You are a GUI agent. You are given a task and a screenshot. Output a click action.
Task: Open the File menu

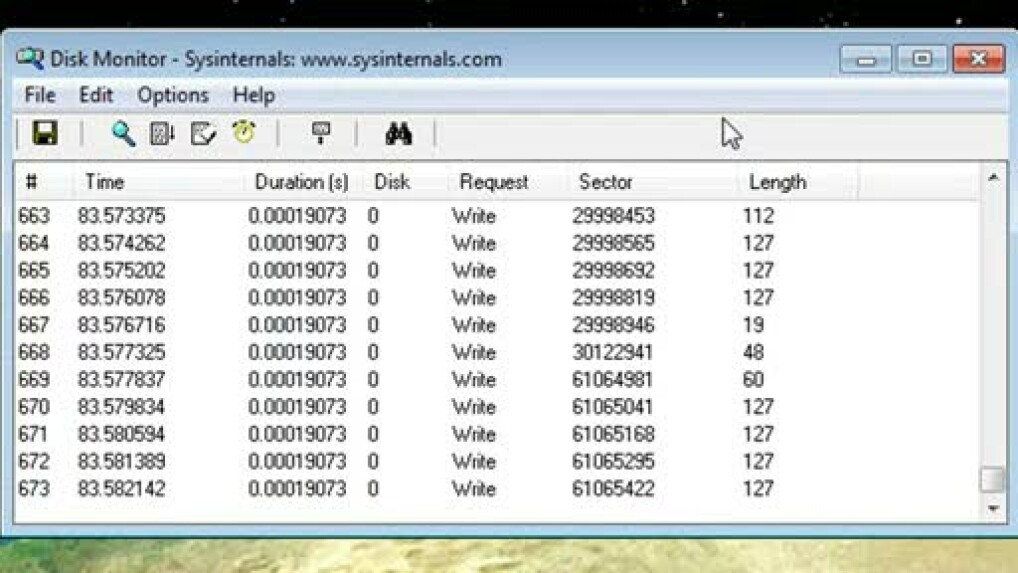pyautogui.click(x=39, y=95)
